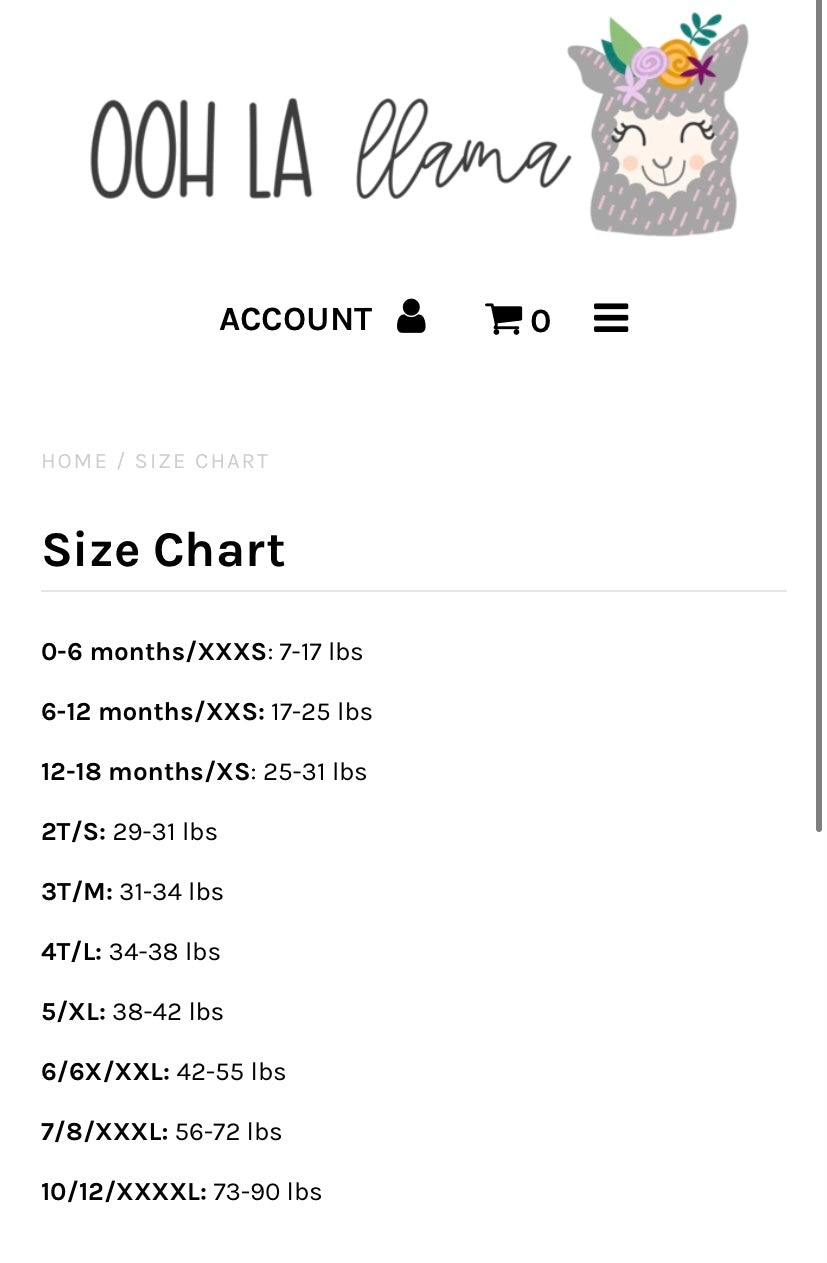827x1263 pixels.
Task: Click the 5/XL size row
Action: point(132,1012)
